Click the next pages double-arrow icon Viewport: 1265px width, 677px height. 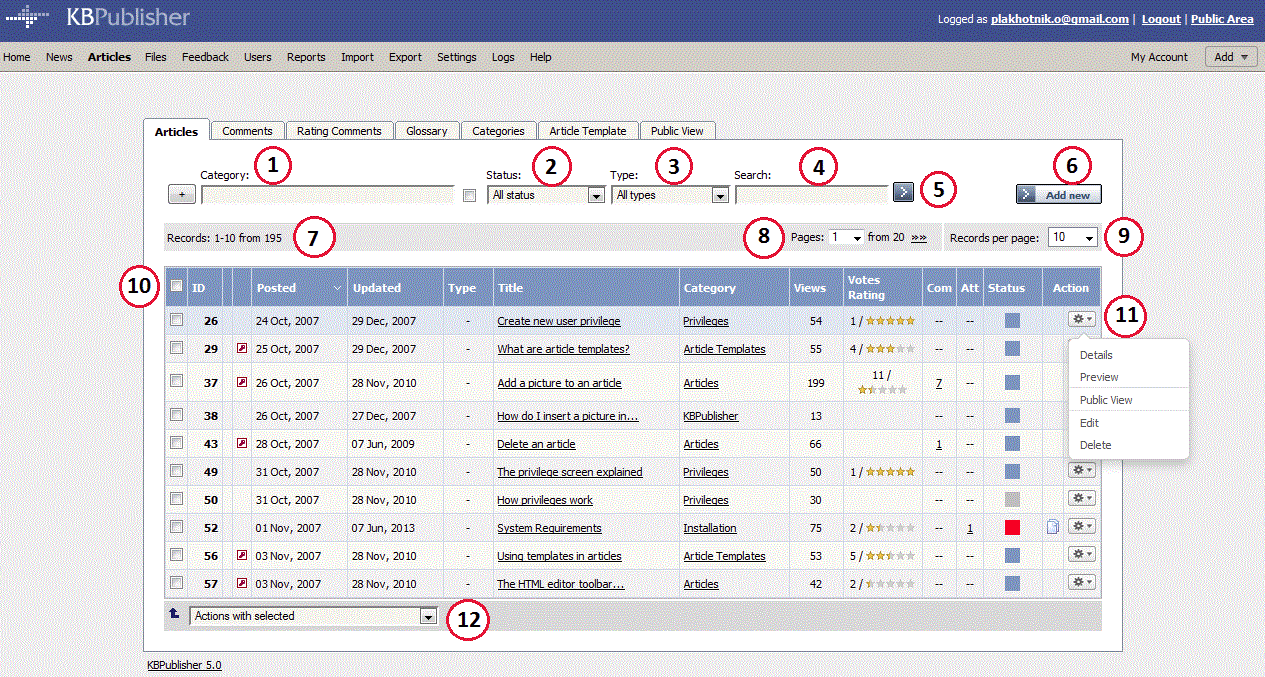pyautogui.click(x=918, y=238)
